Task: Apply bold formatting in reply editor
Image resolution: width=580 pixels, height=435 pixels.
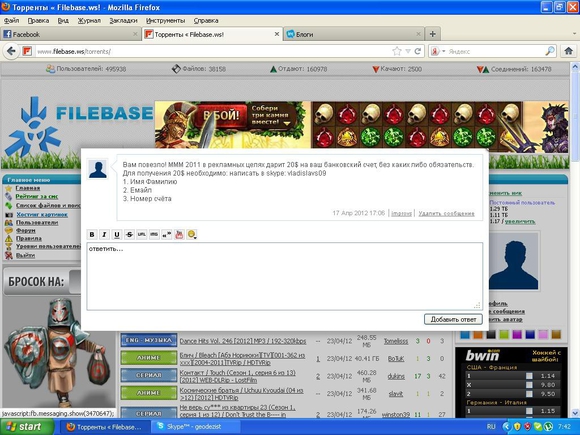Action: click(92, 234)
